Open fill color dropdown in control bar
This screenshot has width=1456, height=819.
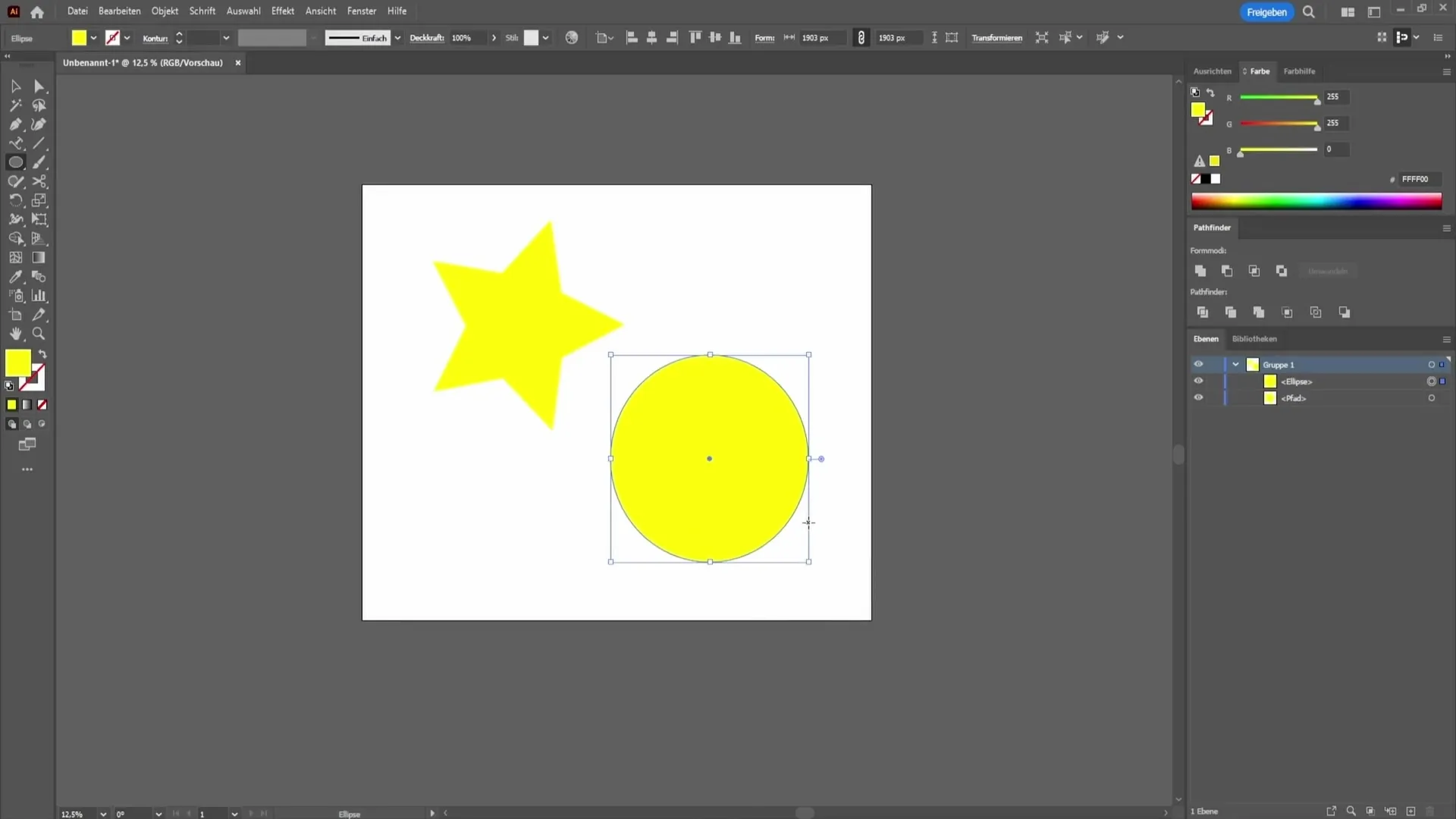tap(93, 38)
